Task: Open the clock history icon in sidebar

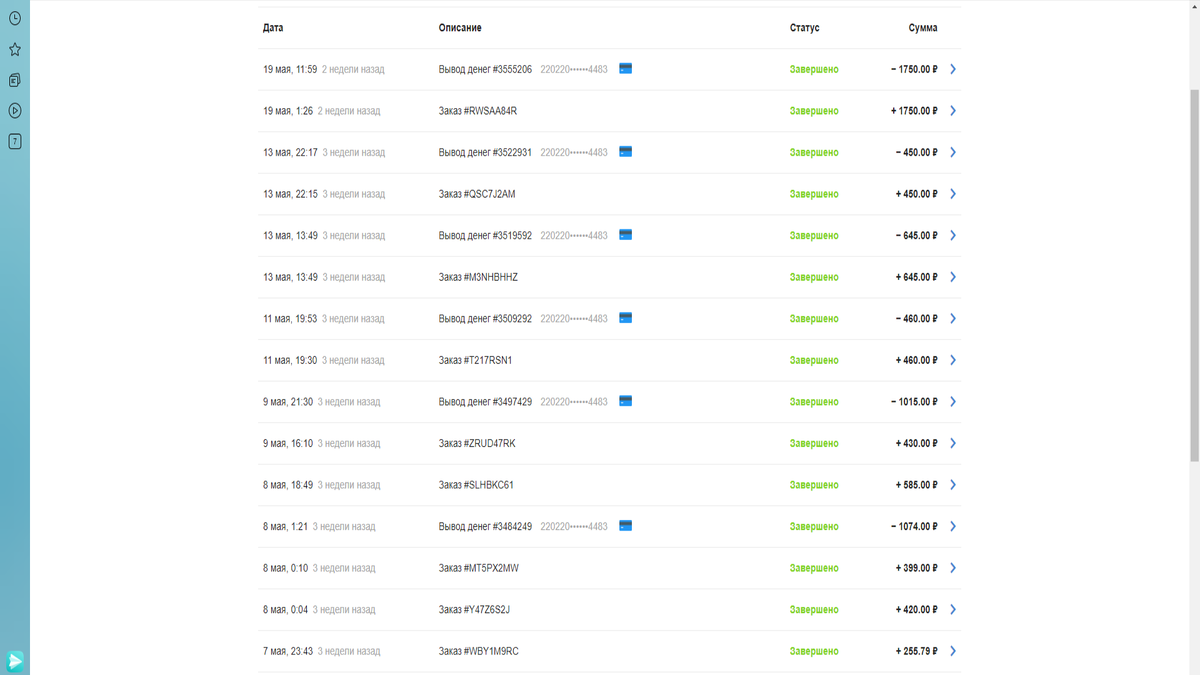Action: point(15,18)
